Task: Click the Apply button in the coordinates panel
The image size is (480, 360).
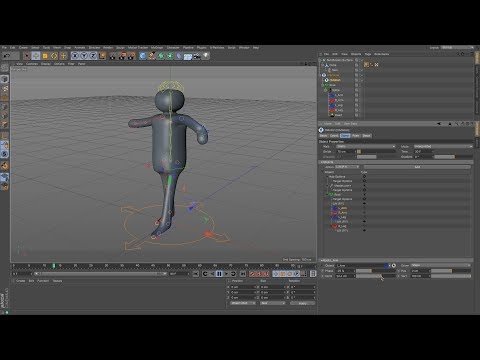Action: click(302, 303)
